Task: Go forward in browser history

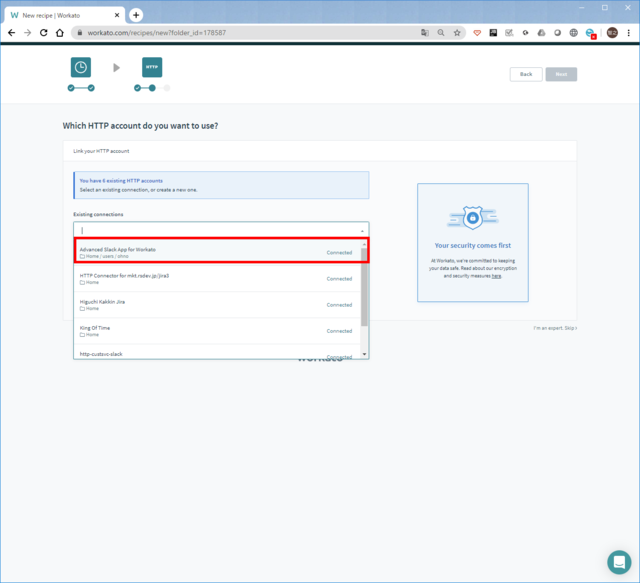Action: (x=27, y=33)
